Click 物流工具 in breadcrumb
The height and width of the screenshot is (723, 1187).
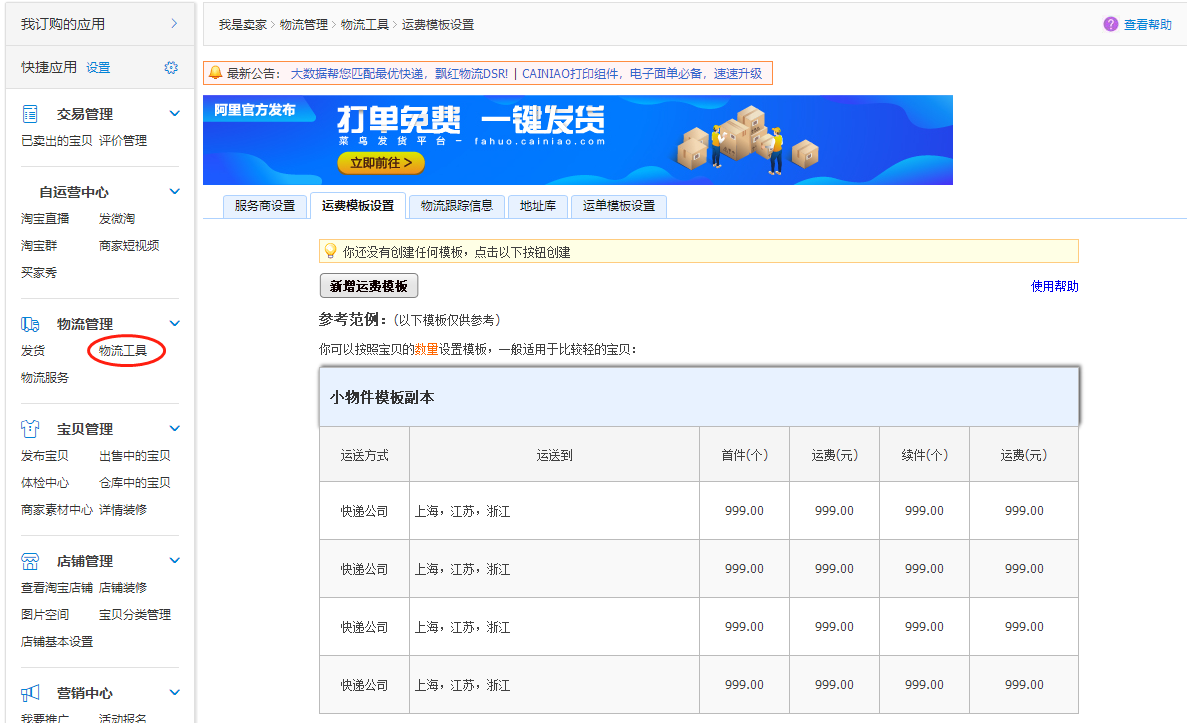[365, 25]
